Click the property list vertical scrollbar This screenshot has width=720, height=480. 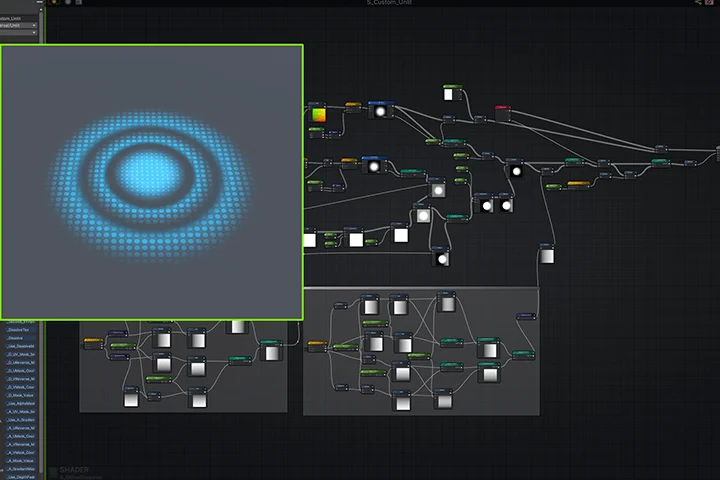pyautogui.click(x=41, y=395)
